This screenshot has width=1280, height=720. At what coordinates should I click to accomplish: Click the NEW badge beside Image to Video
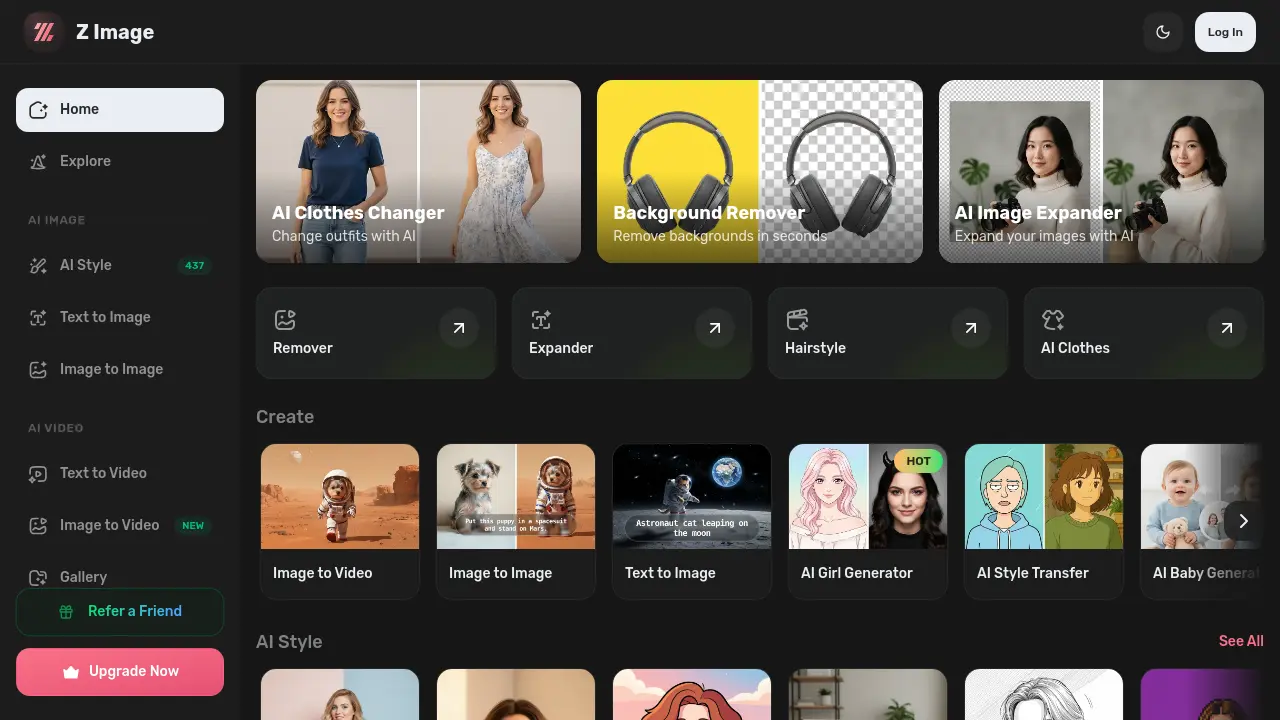[193, 526]
